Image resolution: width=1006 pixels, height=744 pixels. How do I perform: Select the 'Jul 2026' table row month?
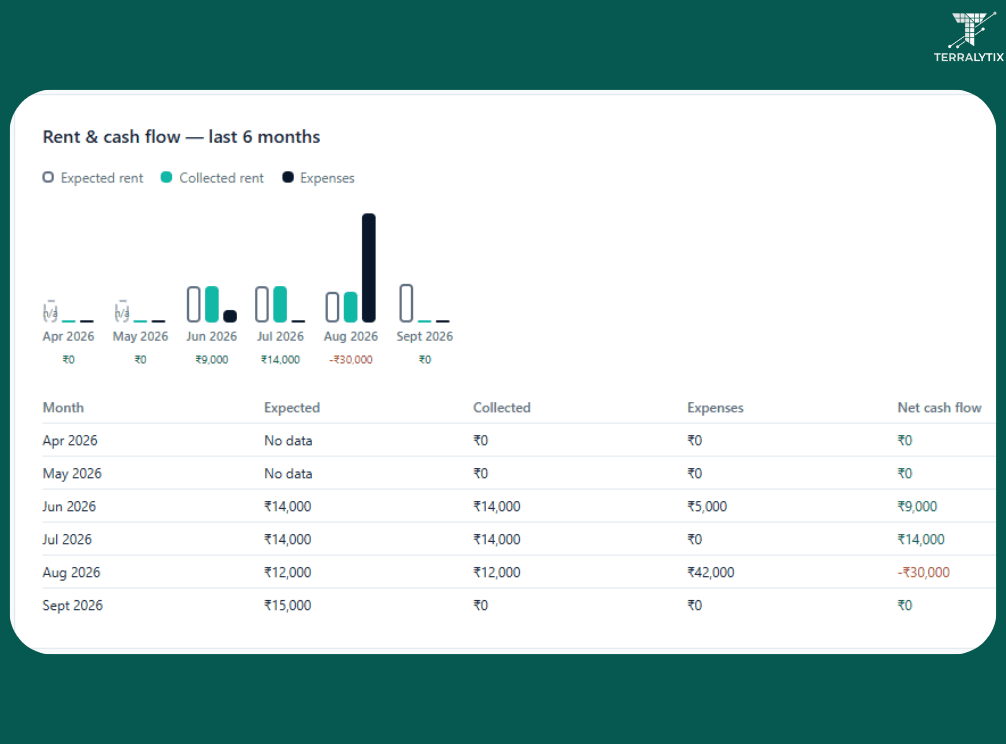click(67, 539)
